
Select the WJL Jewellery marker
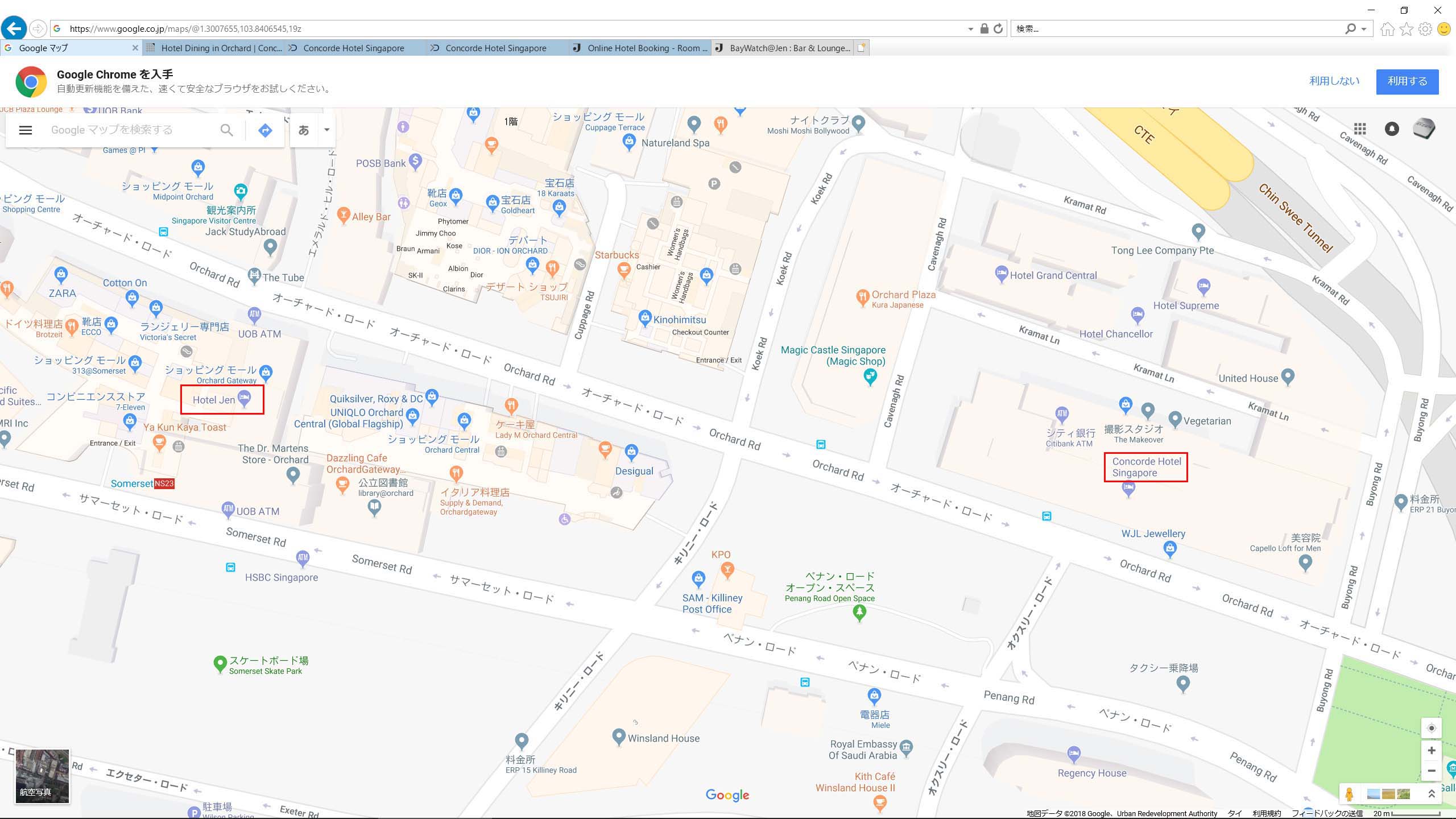[1170, 548]
